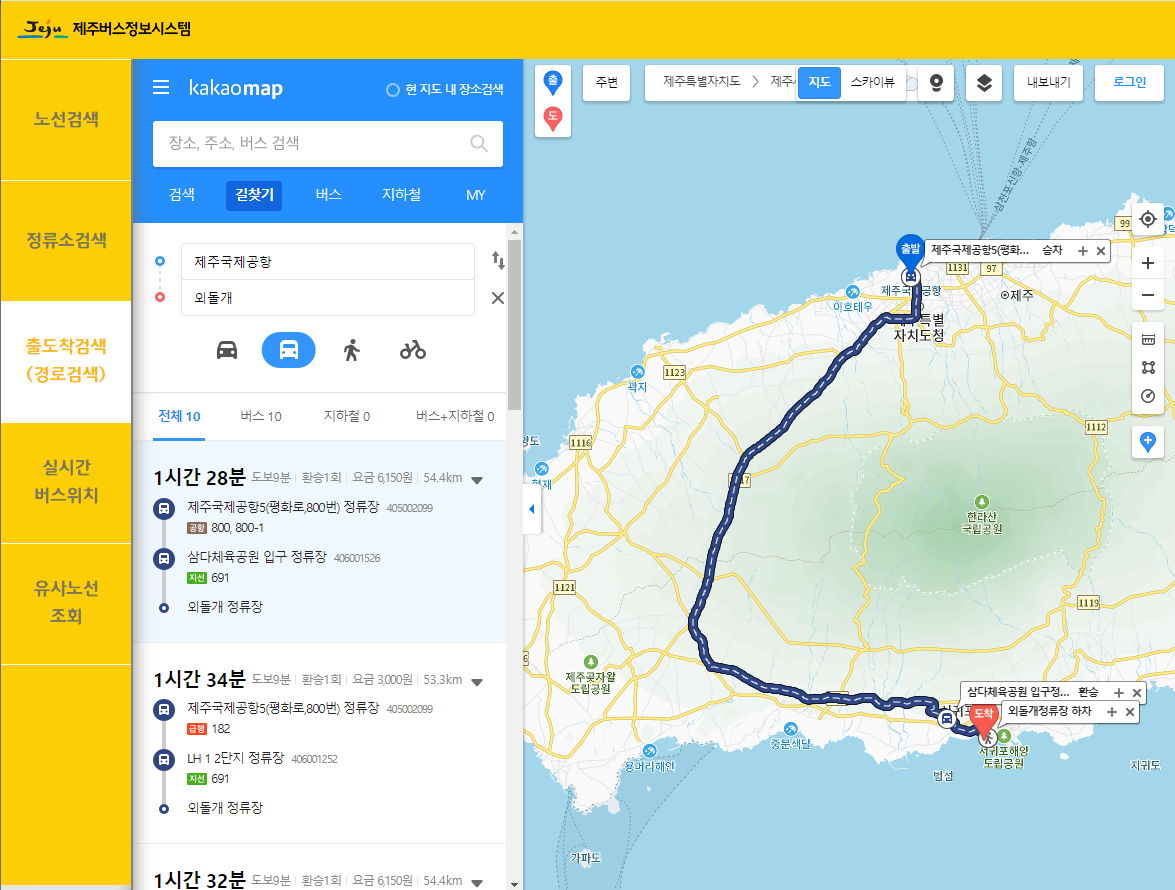Click the kakaomap logo

235,88
